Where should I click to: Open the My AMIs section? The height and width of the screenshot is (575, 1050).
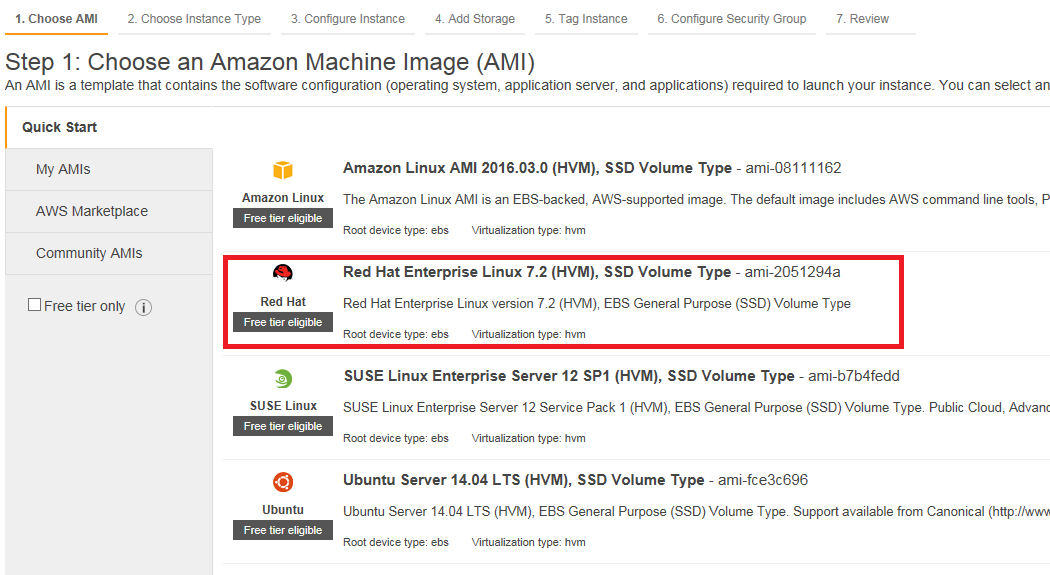(63, 169)
